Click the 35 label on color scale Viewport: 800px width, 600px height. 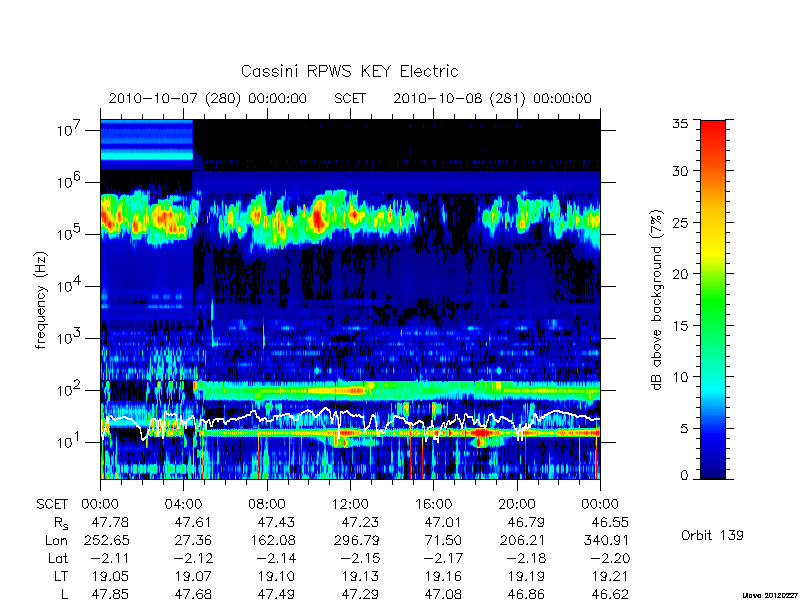[x=680, y=124]
